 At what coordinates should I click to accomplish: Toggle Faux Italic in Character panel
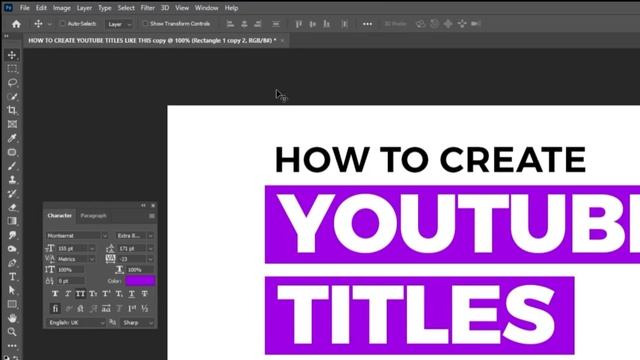68,293
